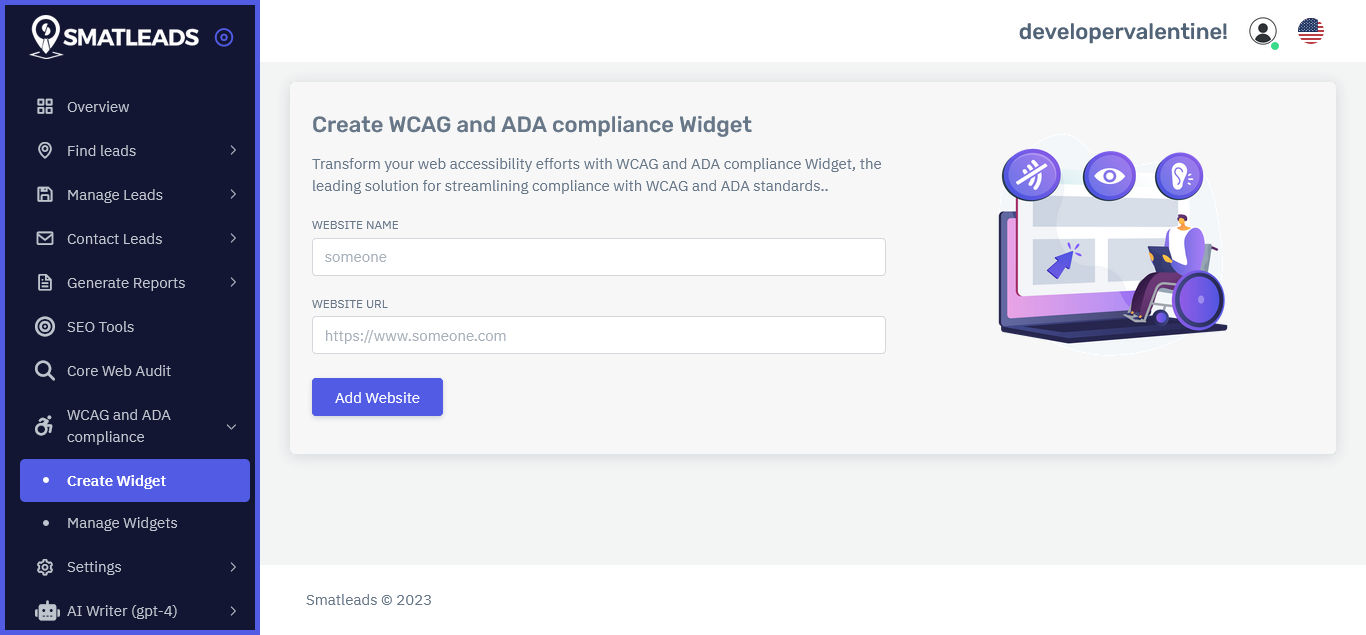This screenshot has height=635, width=1366.
Task: Click the Smatleads logo icon
Action: coord(46,37)
